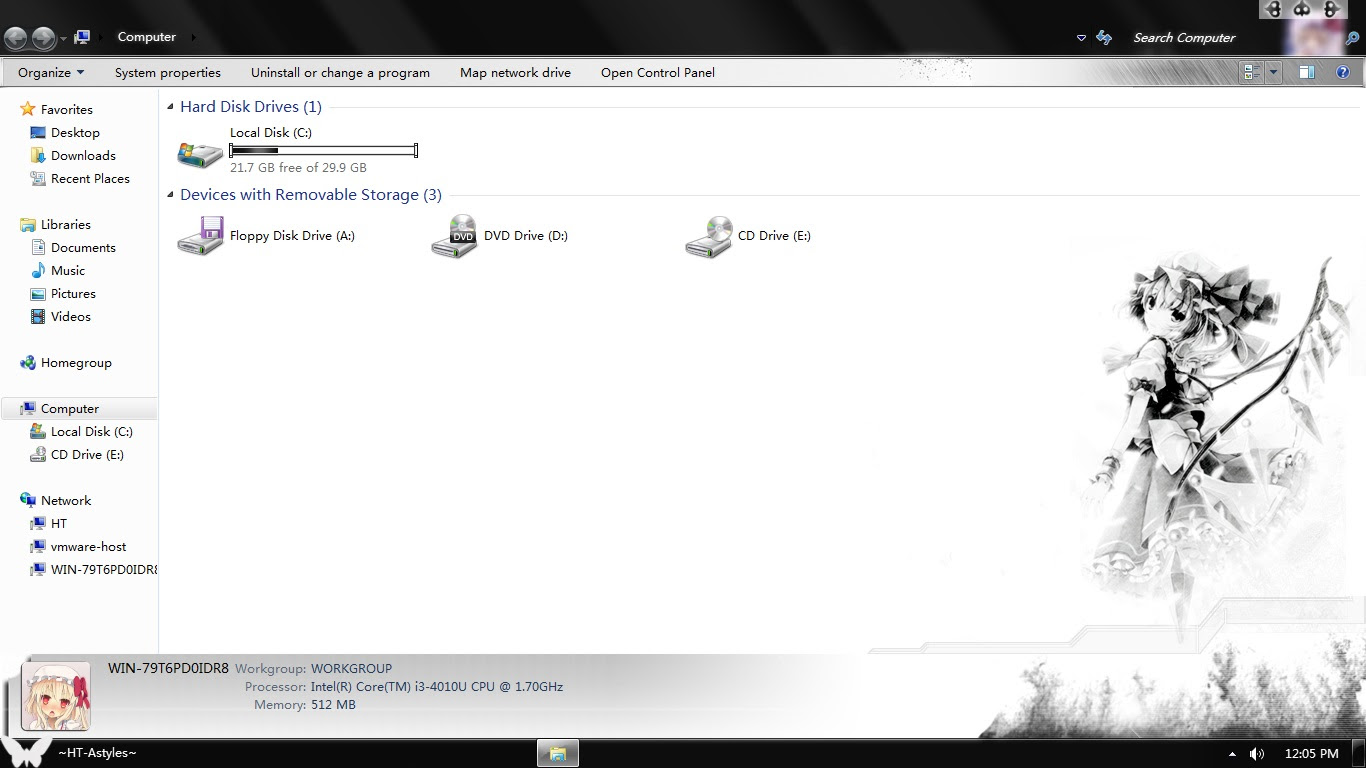The image size is (1366, 768).
Task: Select the Local Disk (C:) drive icon
Action: pyautogui.click(x=200, y=152)
